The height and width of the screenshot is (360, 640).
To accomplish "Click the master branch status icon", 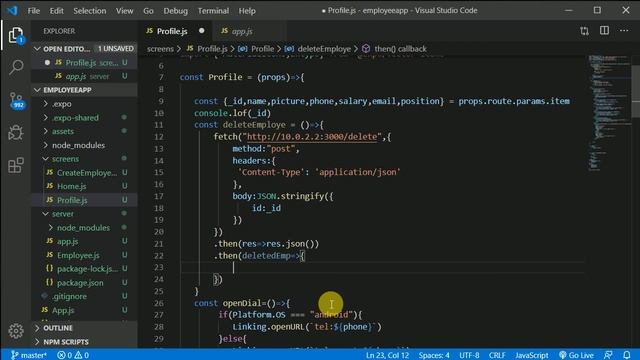I will point(28,355).
